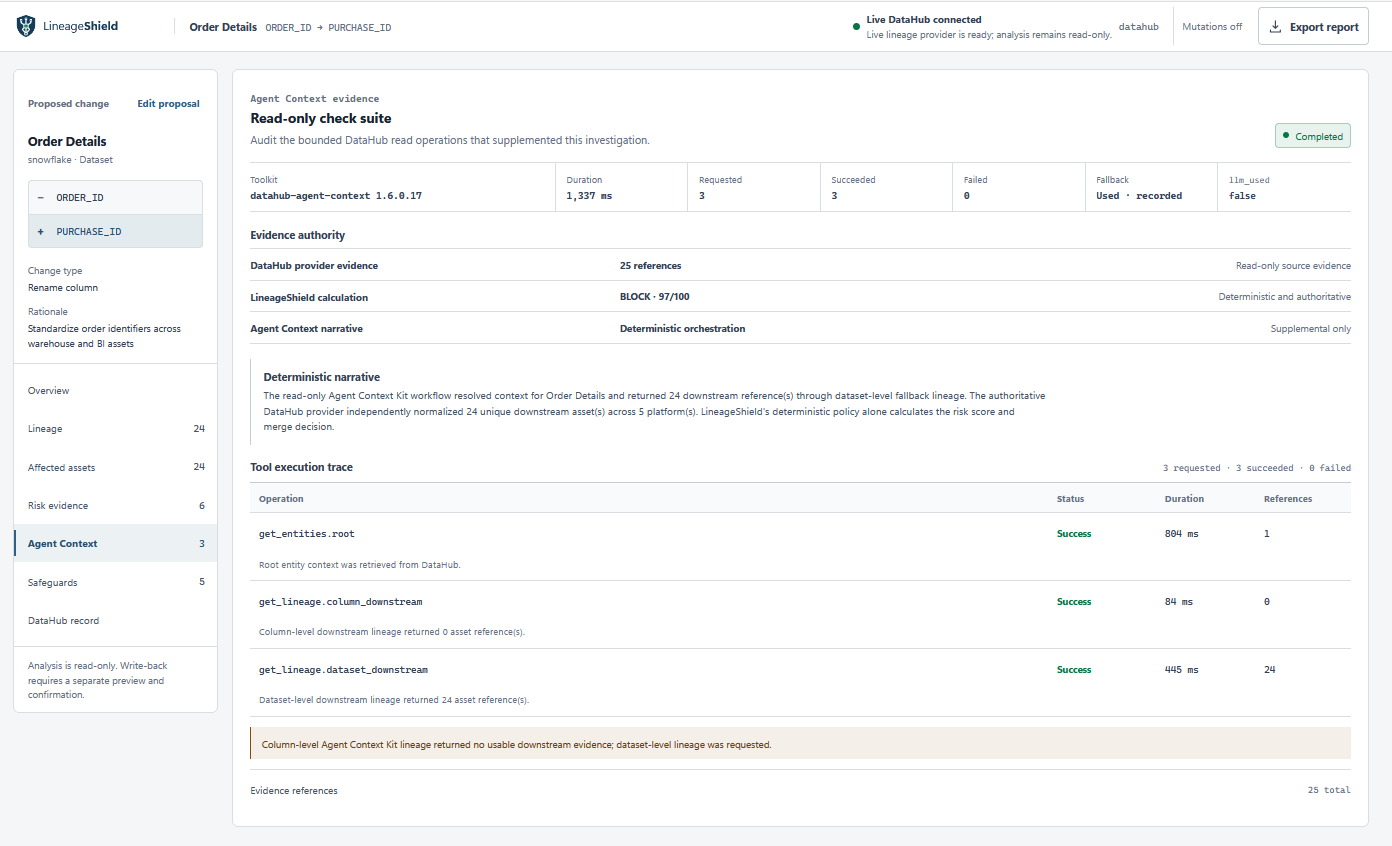
Task: Click the Deterministic orchestration value
Action: [682, 328]
